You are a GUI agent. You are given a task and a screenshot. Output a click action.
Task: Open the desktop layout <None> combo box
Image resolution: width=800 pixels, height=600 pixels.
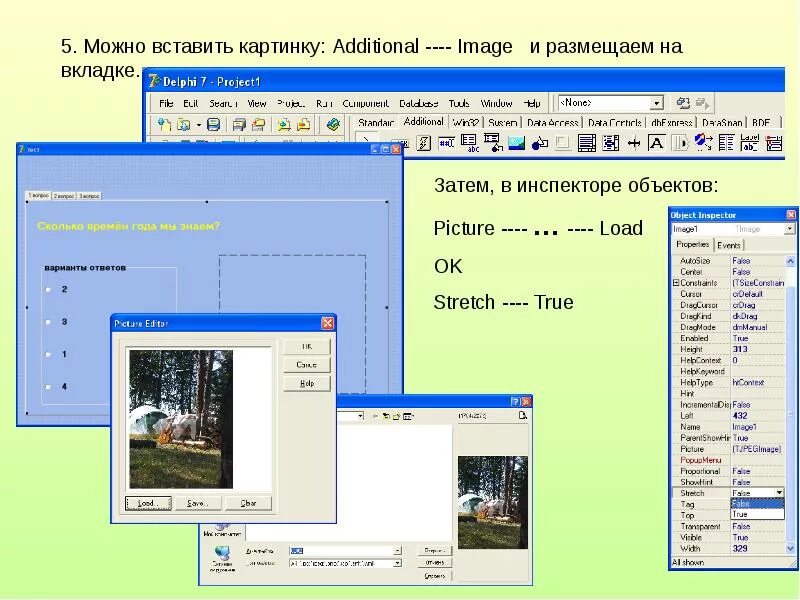click(611, 103)
